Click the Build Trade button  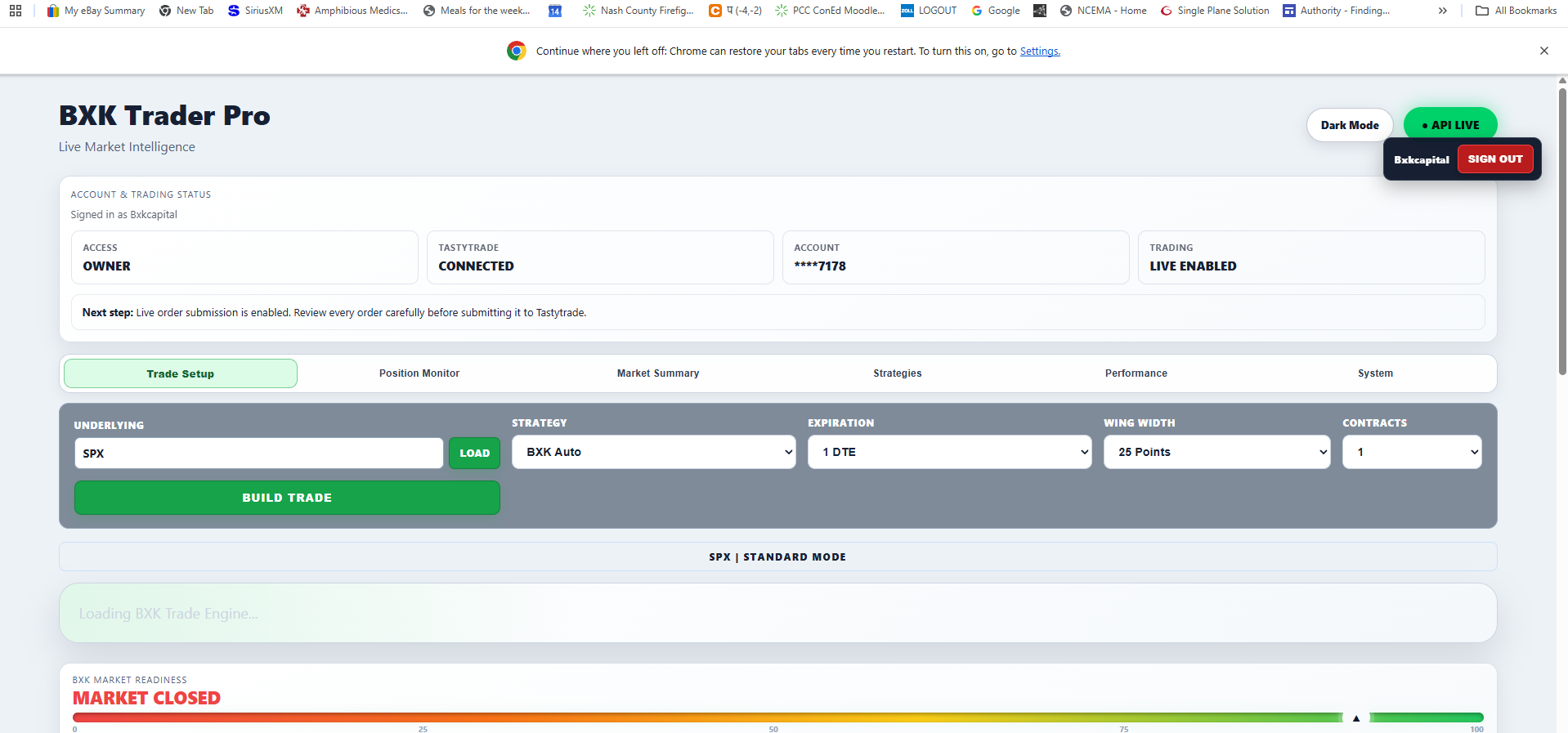pos(287,498)
